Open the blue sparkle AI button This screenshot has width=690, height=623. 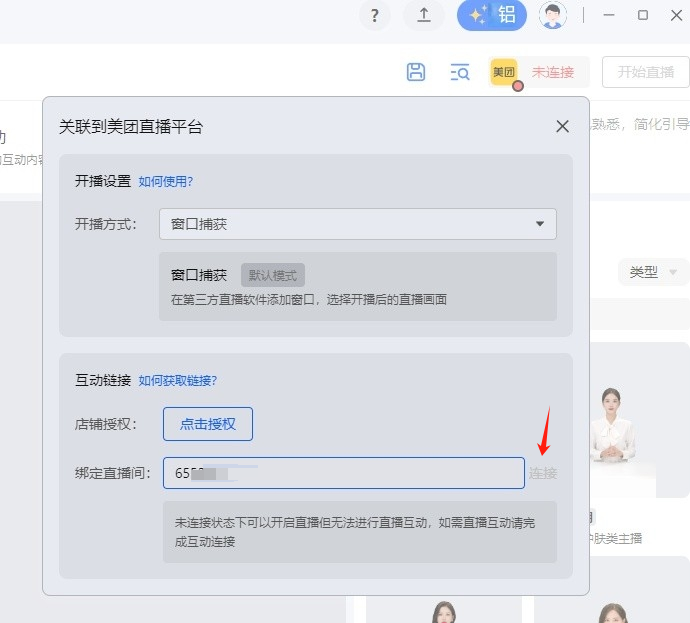(492, 15)
